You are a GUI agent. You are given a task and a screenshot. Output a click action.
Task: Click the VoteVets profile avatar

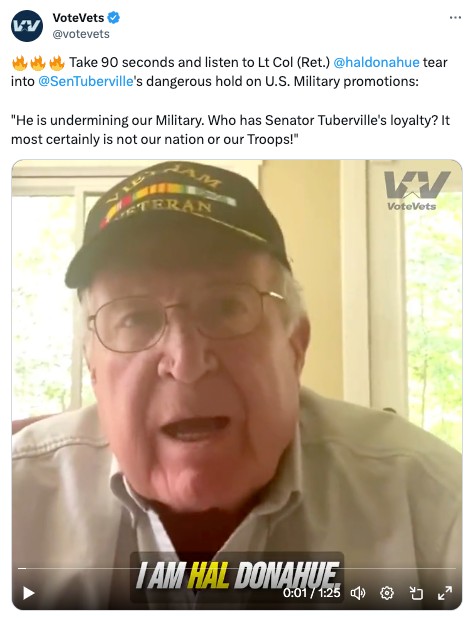(x=27, y=26)
